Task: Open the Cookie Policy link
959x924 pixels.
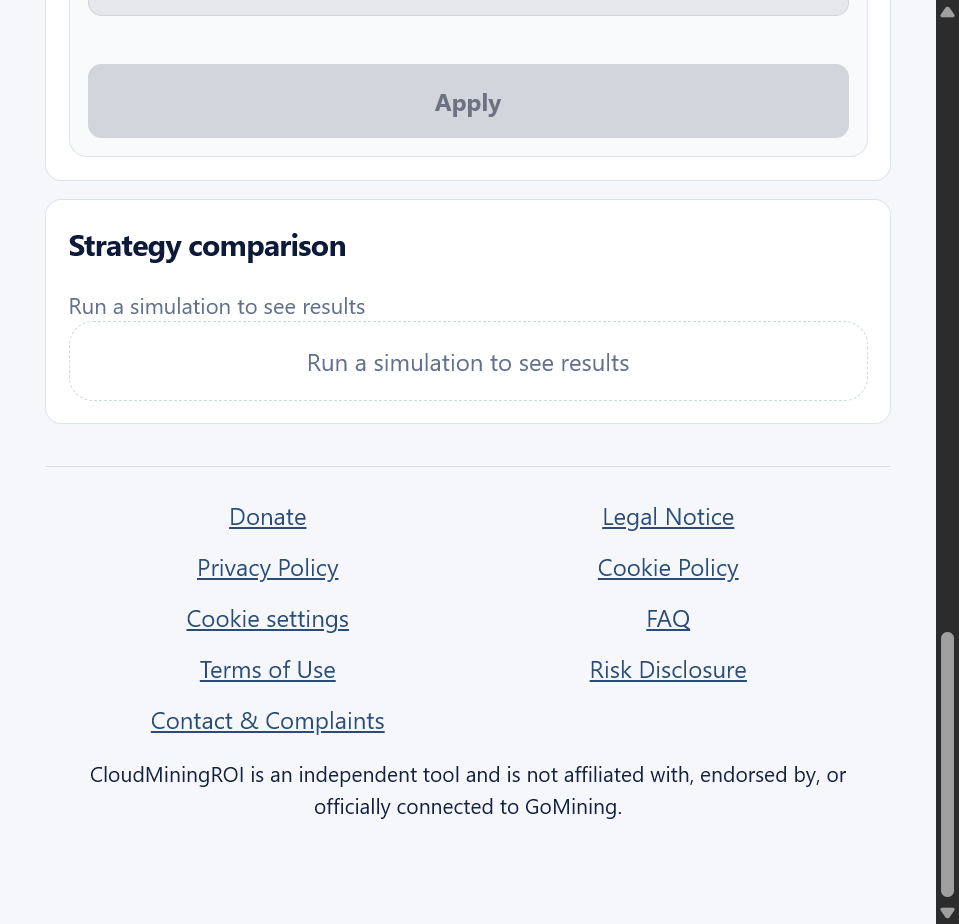Action: click(668, 568)
